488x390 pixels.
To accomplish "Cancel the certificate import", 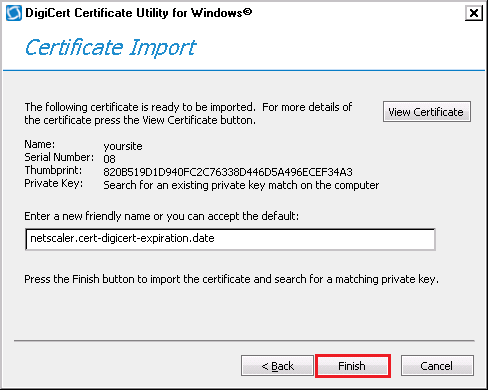I will tap(437, 366).
